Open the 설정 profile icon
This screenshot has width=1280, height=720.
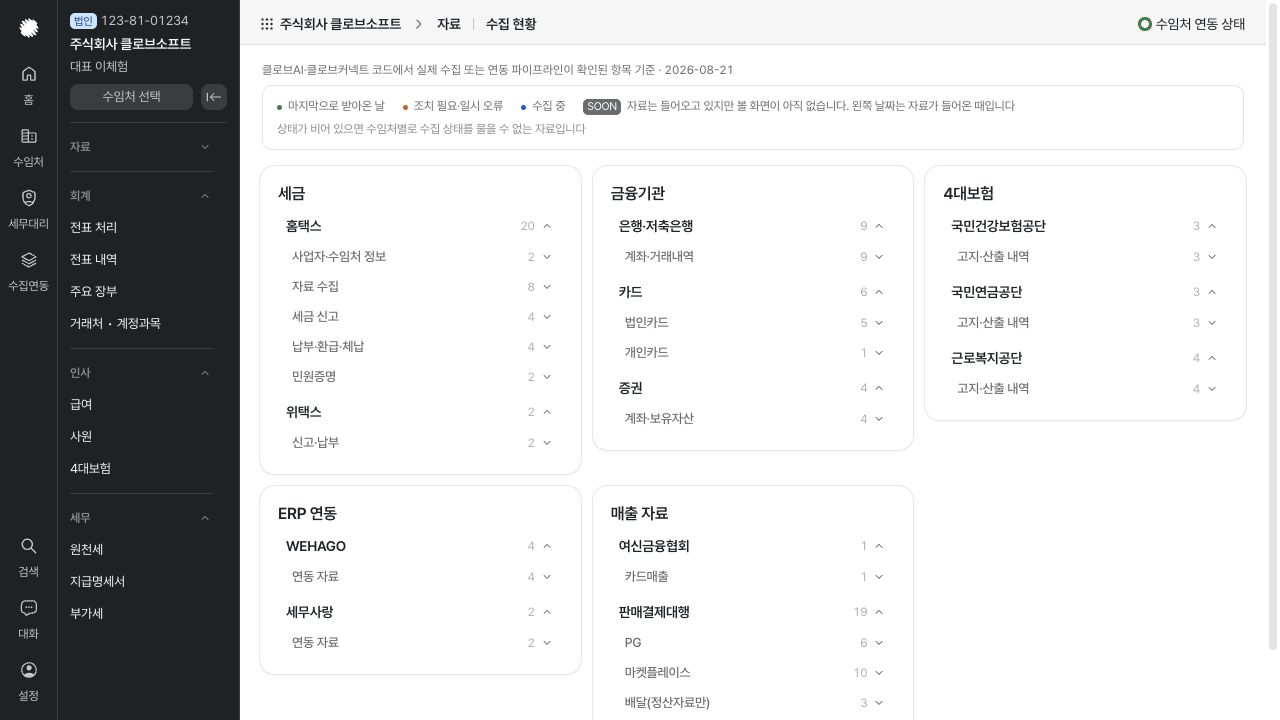point(29,670)
